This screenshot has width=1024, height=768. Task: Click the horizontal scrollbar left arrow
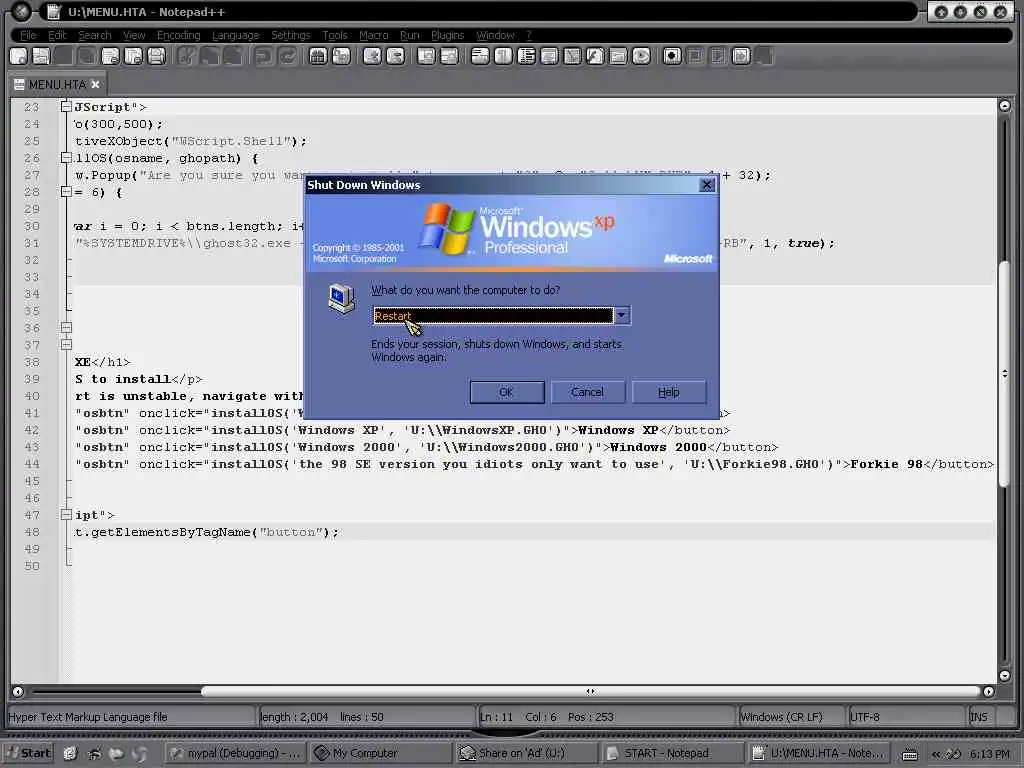18,691
